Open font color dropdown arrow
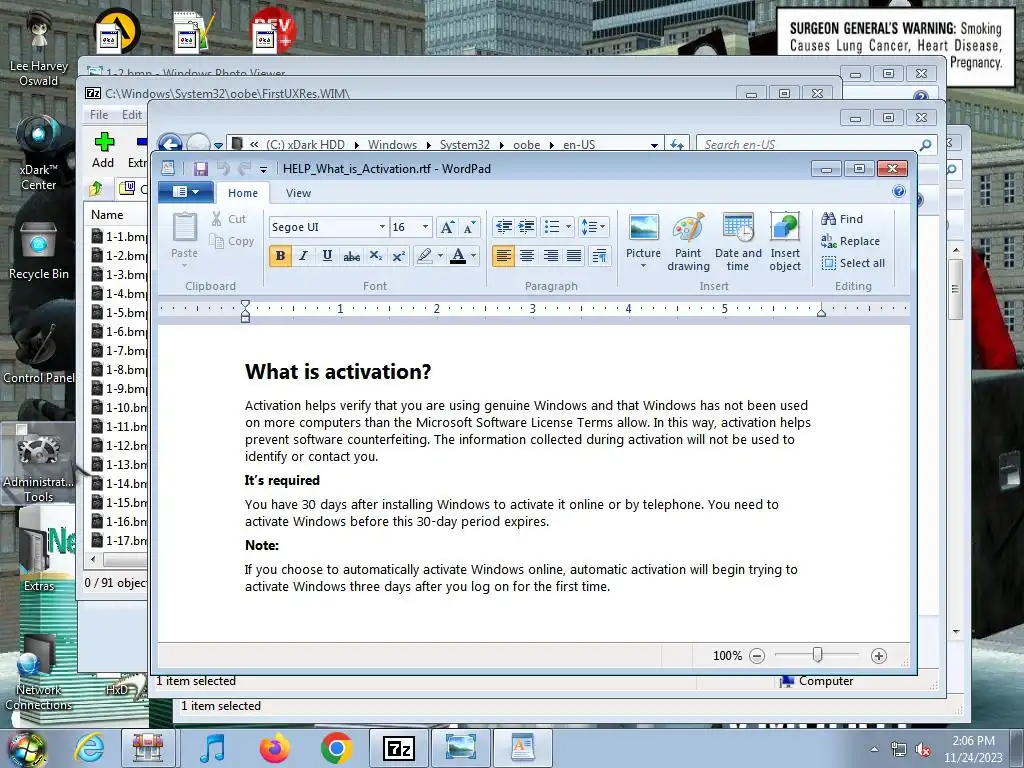The height and width of the screenshot is (768, 1024). (x=473, y=256)
